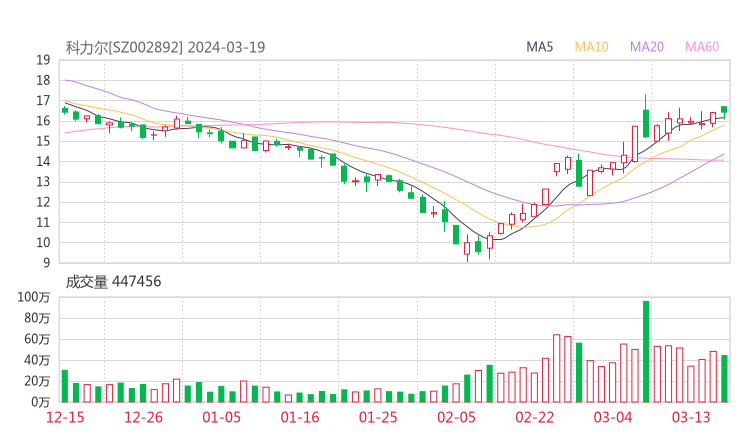This screenshot has height=440, width=740.
Task: Click the 20万 volume axis label
Action: (37, 381)
